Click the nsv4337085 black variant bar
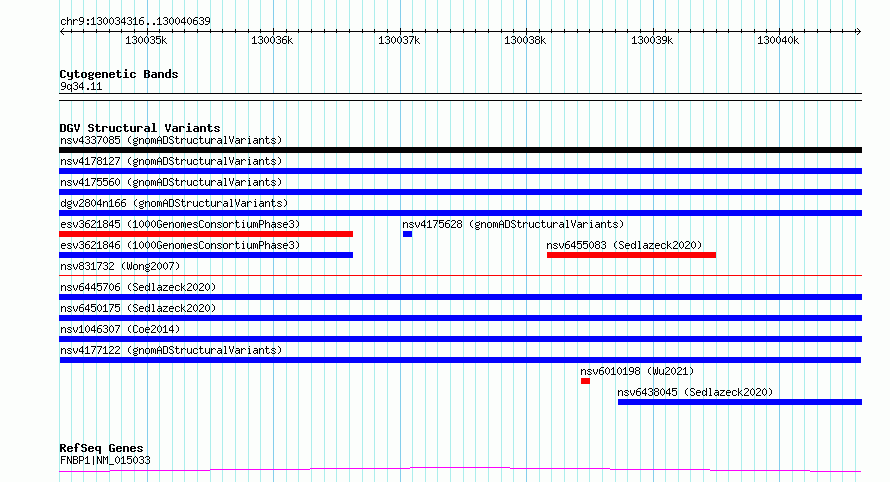The image size is (890, 482). click(x=460, y=150)
